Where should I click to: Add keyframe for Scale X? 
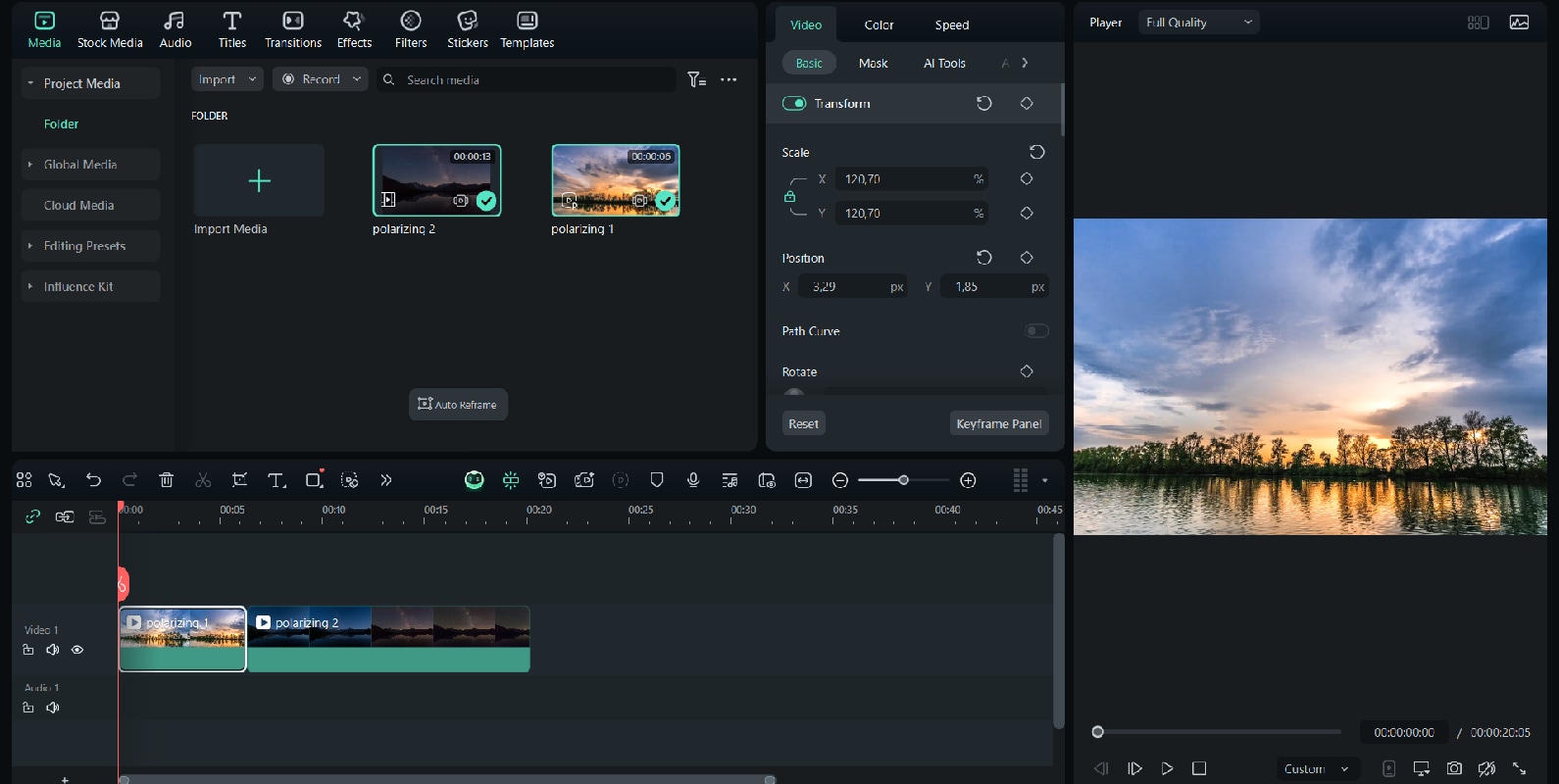1027,178
